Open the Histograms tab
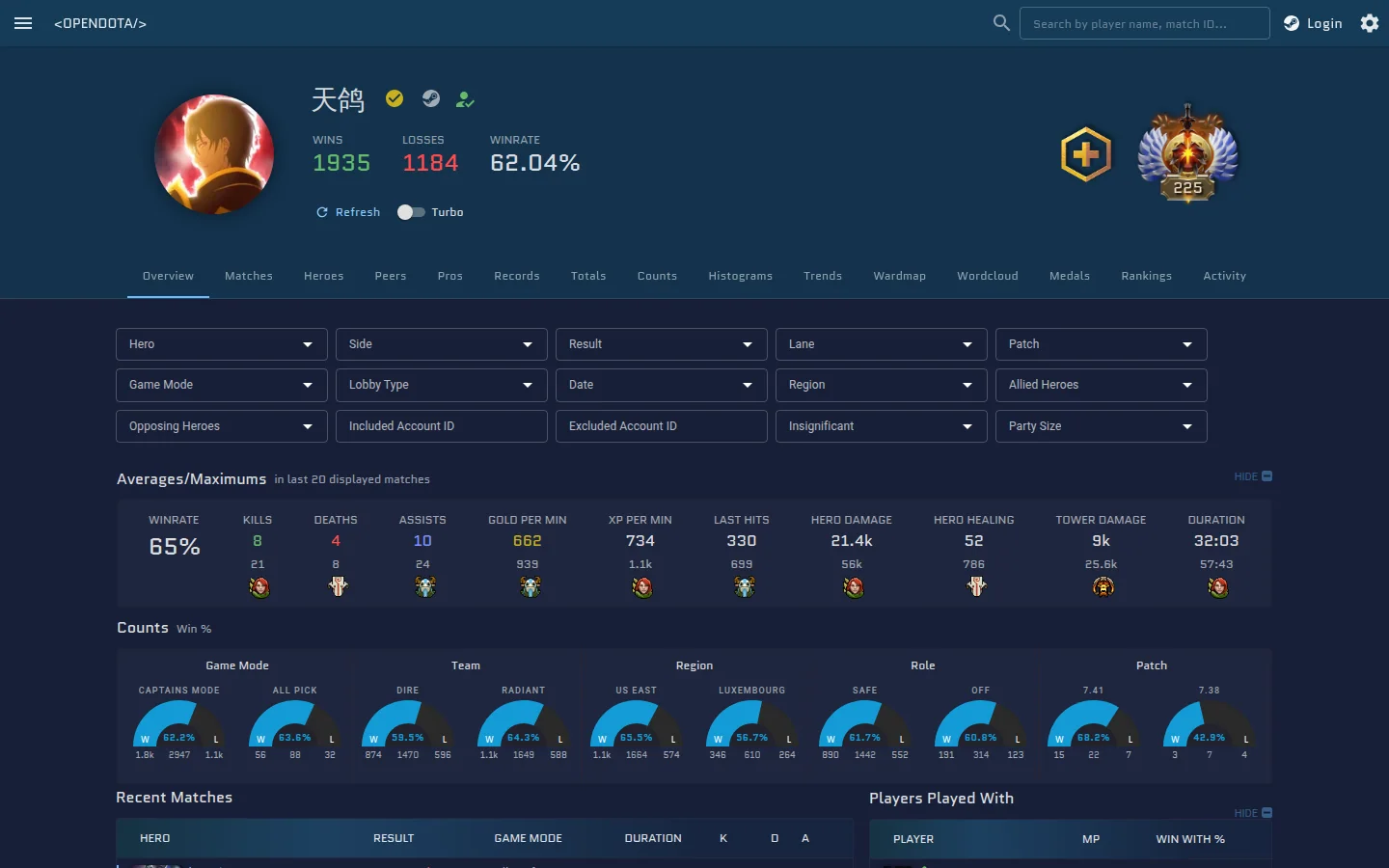 pyautogui.click(x=741, y=276)
